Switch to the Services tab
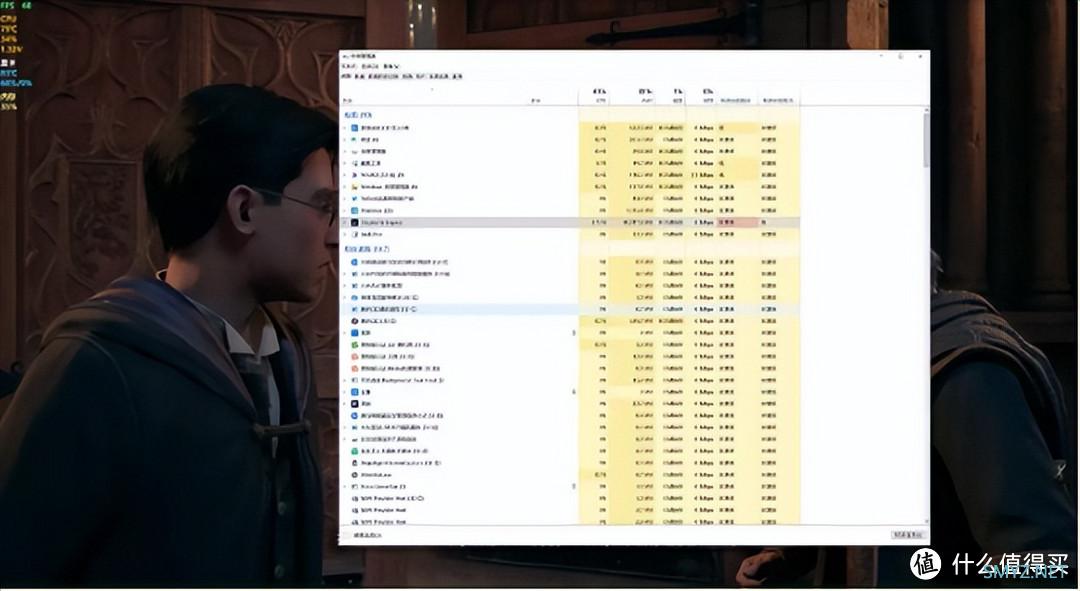The width and height of the screenshot is (1080, 591). [457, 76]
